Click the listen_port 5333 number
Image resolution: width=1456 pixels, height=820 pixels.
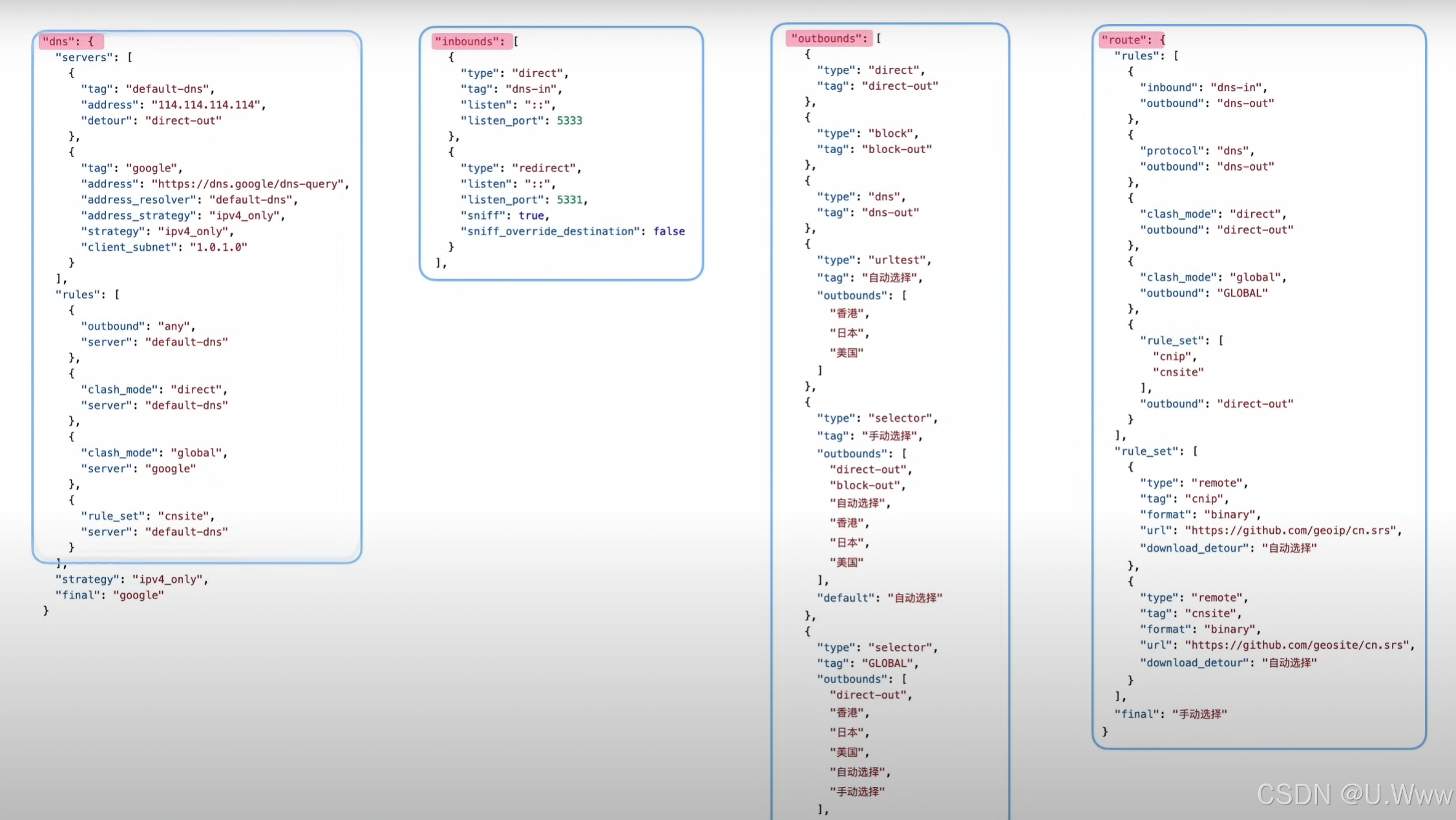click(x=569, y=120)
